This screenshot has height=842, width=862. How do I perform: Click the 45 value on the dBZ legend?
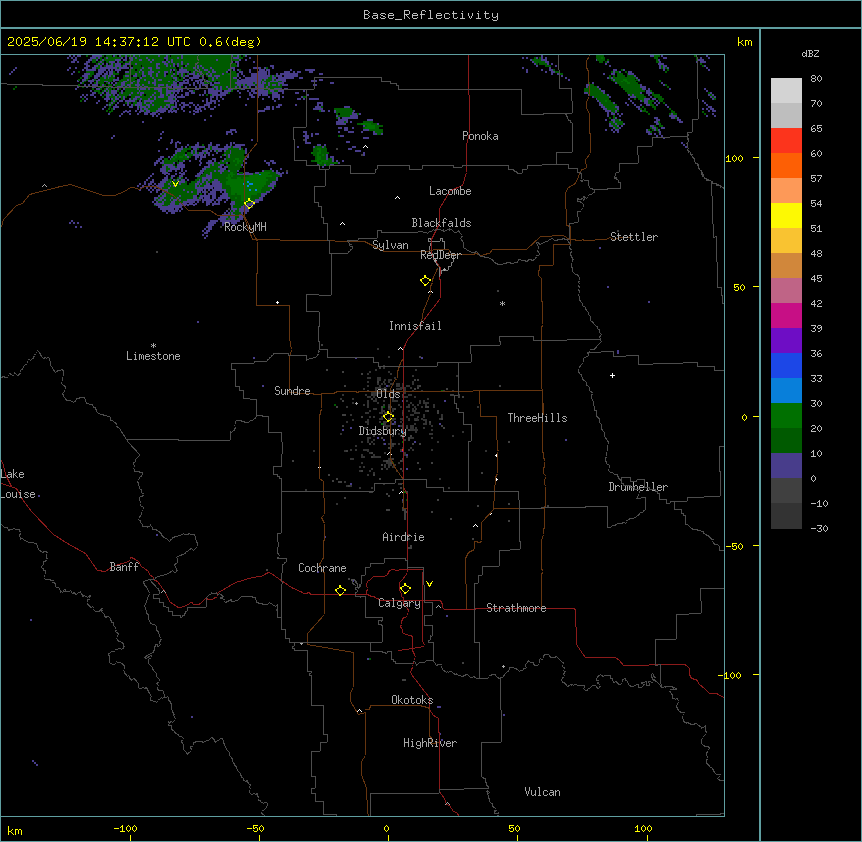(x=816, y=279)
